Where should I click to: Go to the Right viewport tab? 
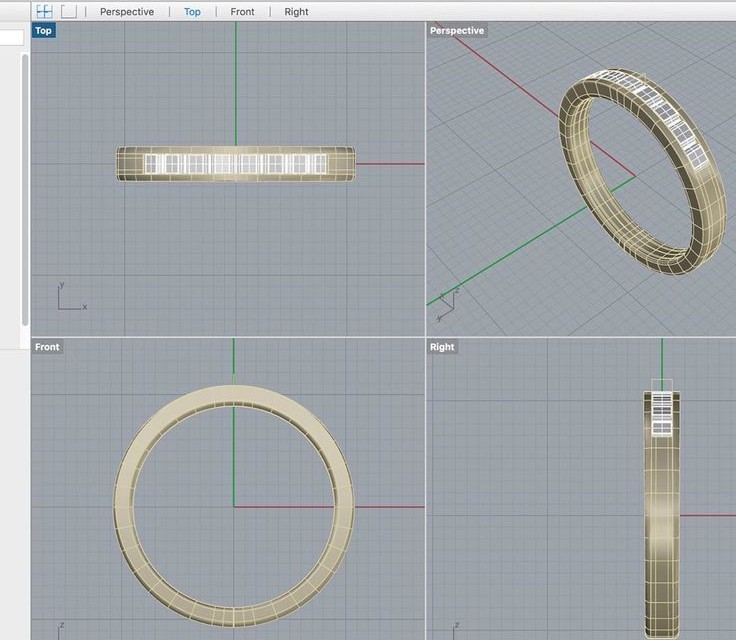coord(296,12)
